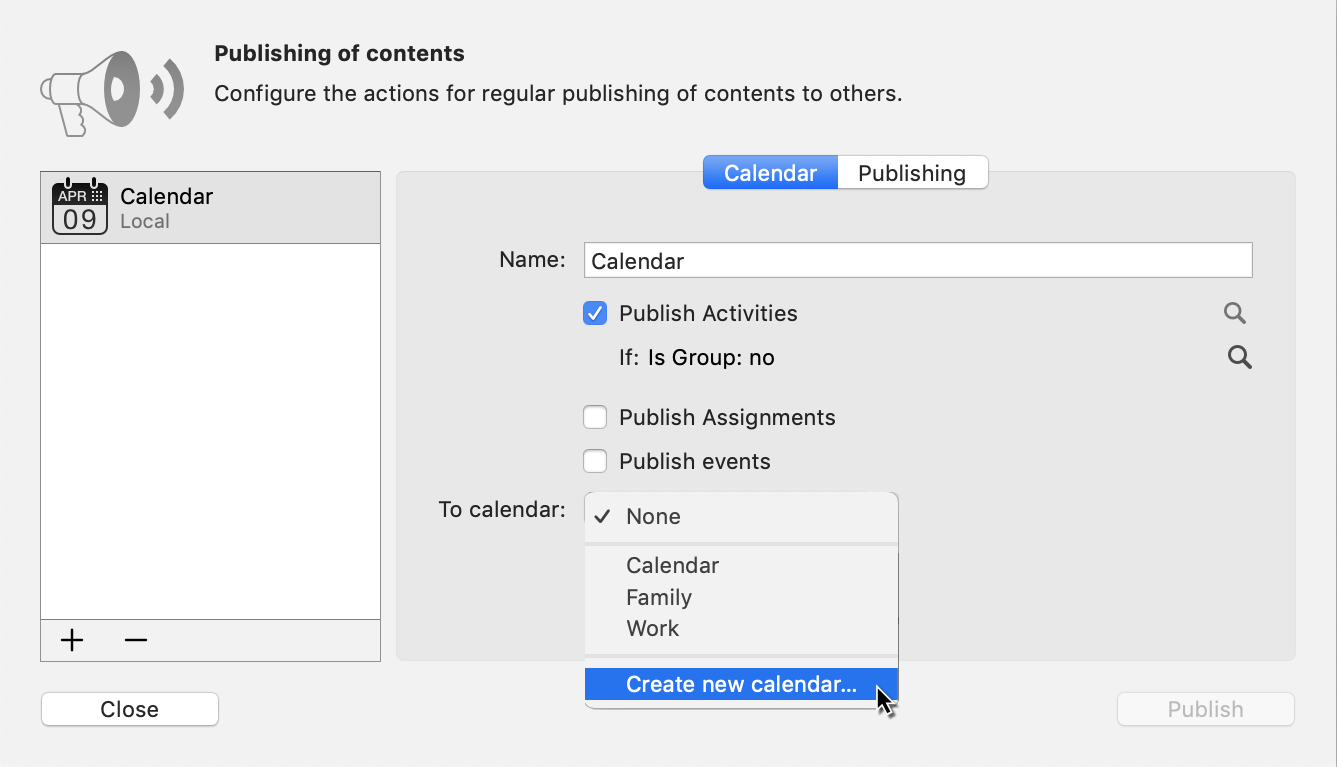Pick Calendar from the open dropdown
Viewport: 1337px width, 767px height.
click(x=672, y=565)
